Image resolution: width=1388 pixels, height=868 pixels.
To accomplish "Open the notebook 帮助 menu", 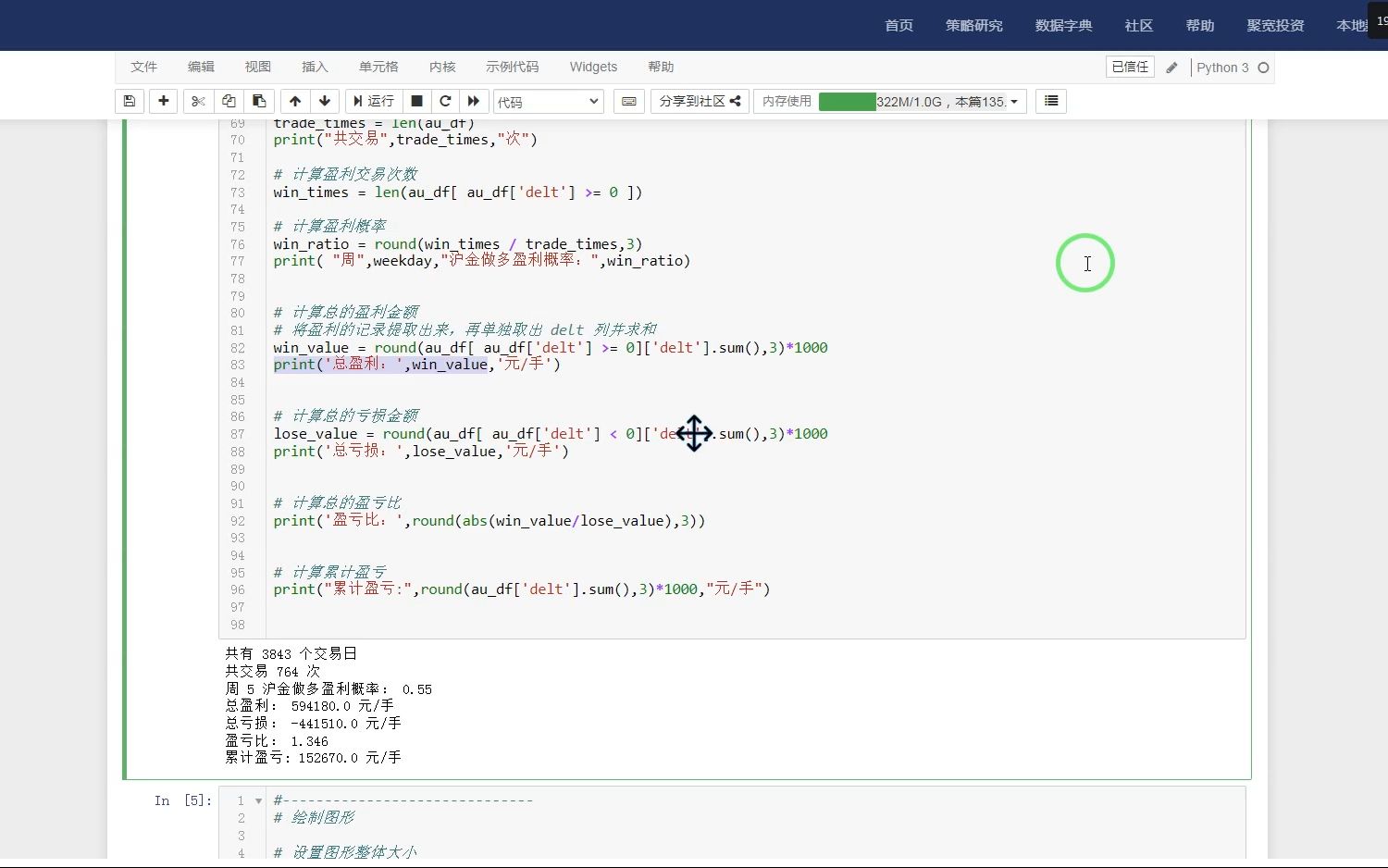I will coord(661,67).
